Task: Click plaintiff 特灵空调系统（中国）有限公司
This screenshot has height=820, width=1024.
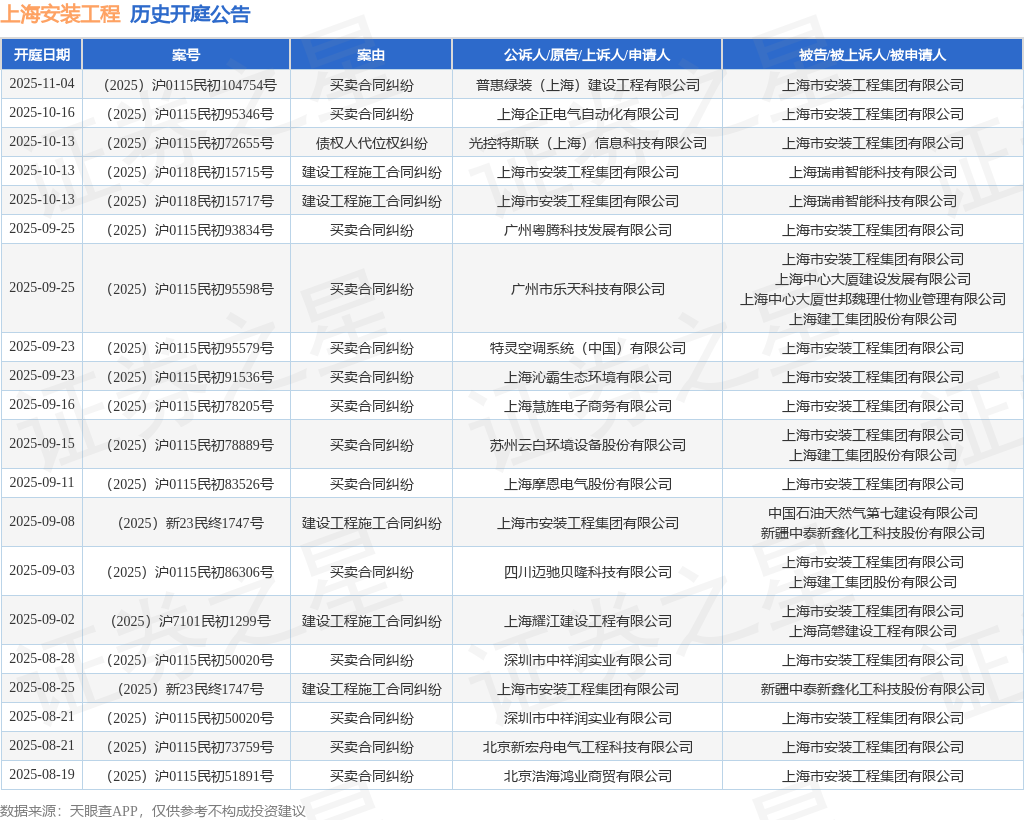Action: [588, 348]
